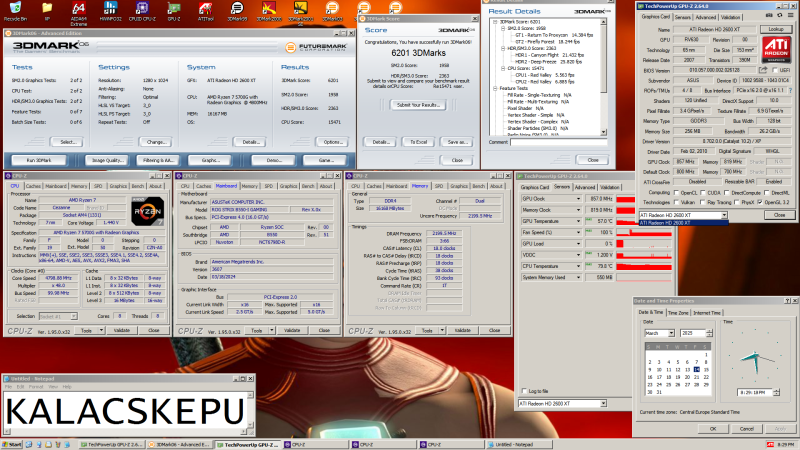
Task: Open the GPU-Z desktop shortcut
Action: click(174, 9)
